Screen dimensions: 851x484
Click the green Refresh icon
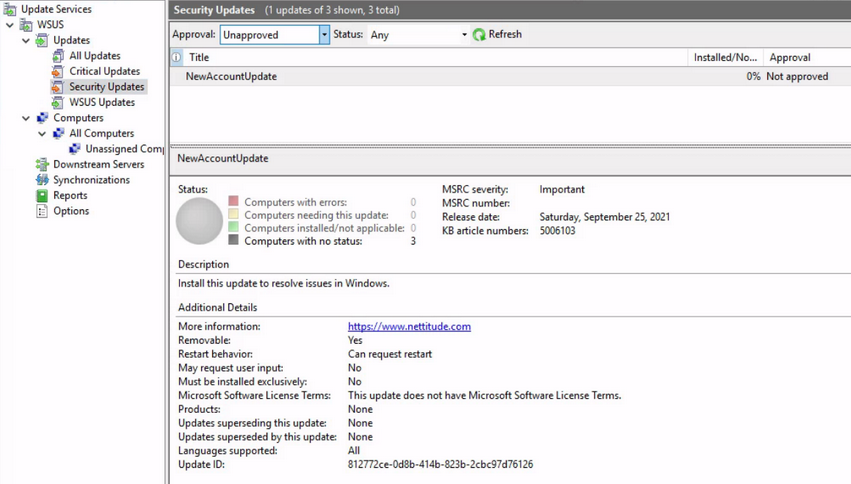(x=479, y=35)
